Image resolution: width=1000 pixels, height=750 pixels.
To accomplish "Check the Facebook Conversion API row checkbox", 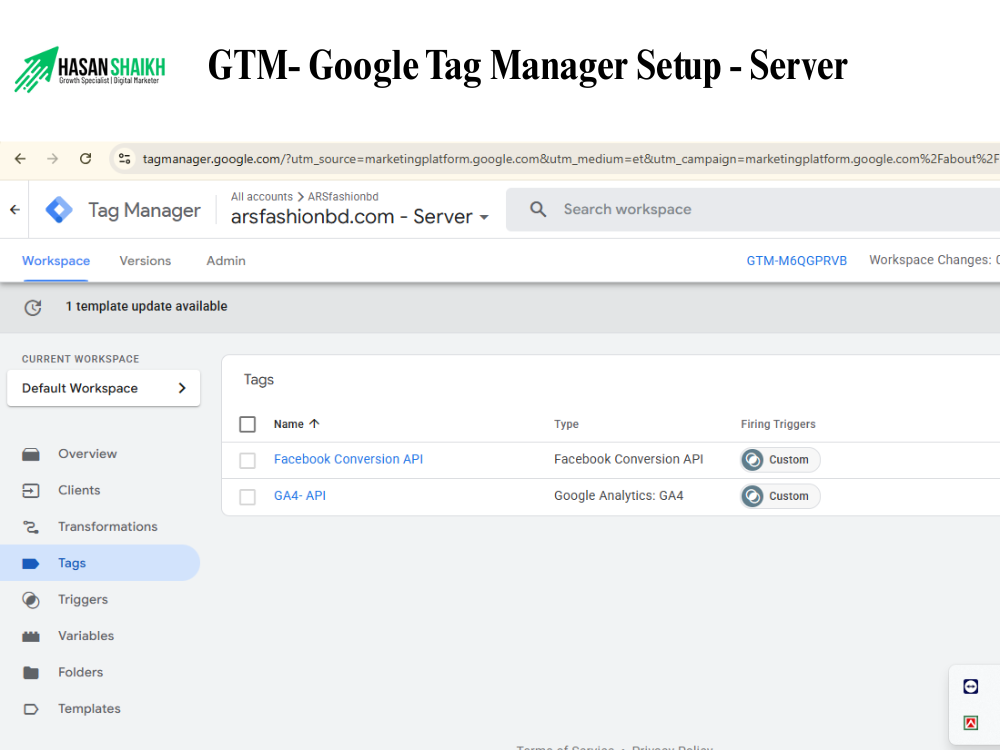I will [x=248, y=460].
